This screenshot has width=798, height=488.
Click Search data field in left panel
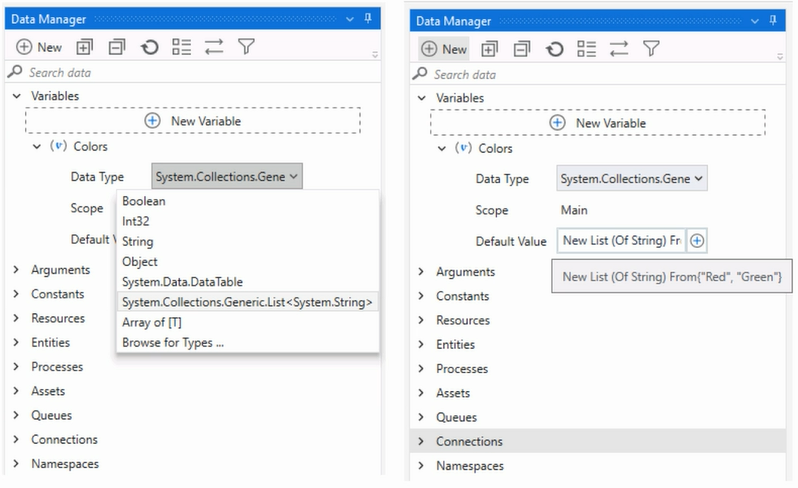click(x=193, y=73)
